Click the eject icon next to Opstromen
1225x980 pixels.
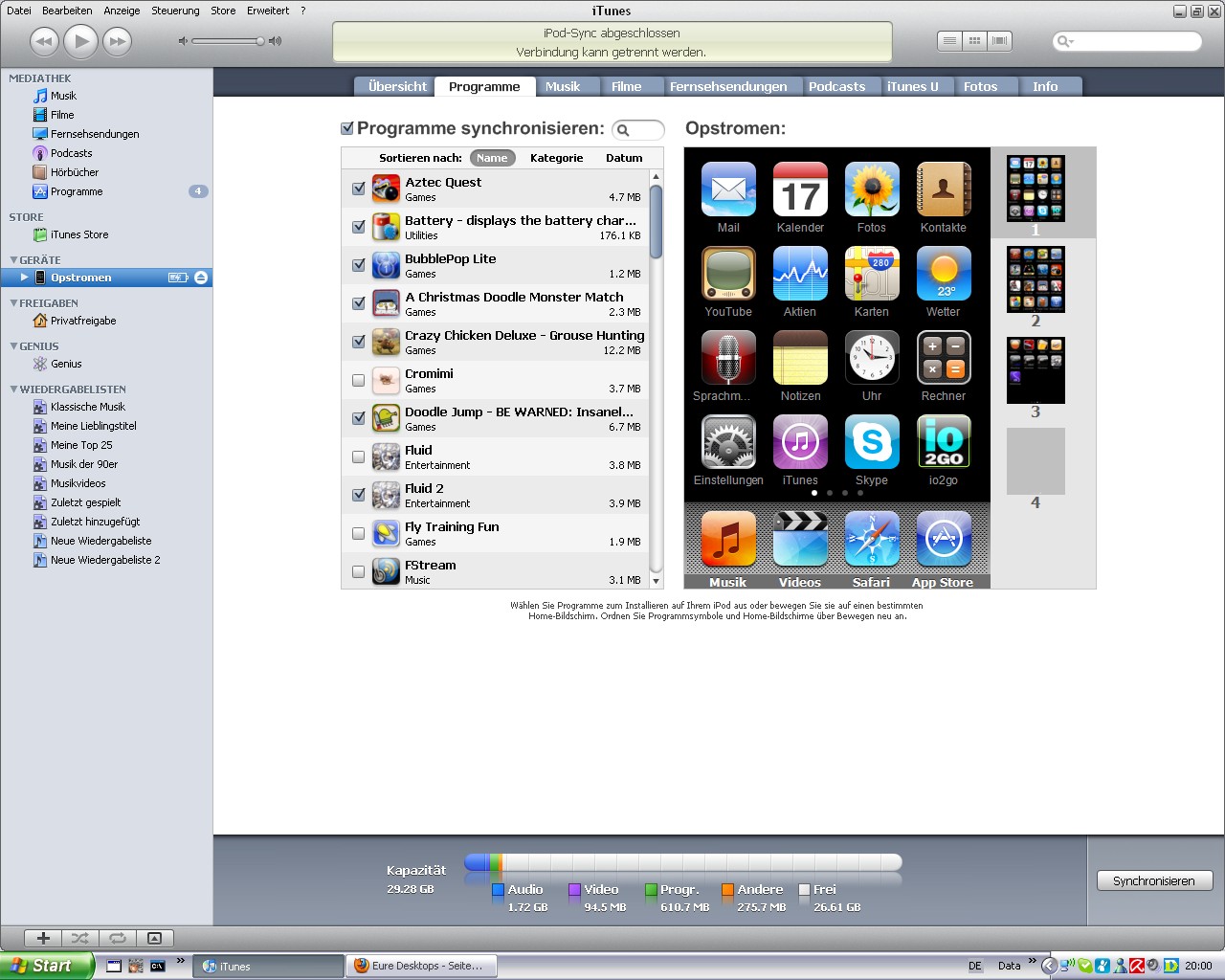[x=201, y=278]
